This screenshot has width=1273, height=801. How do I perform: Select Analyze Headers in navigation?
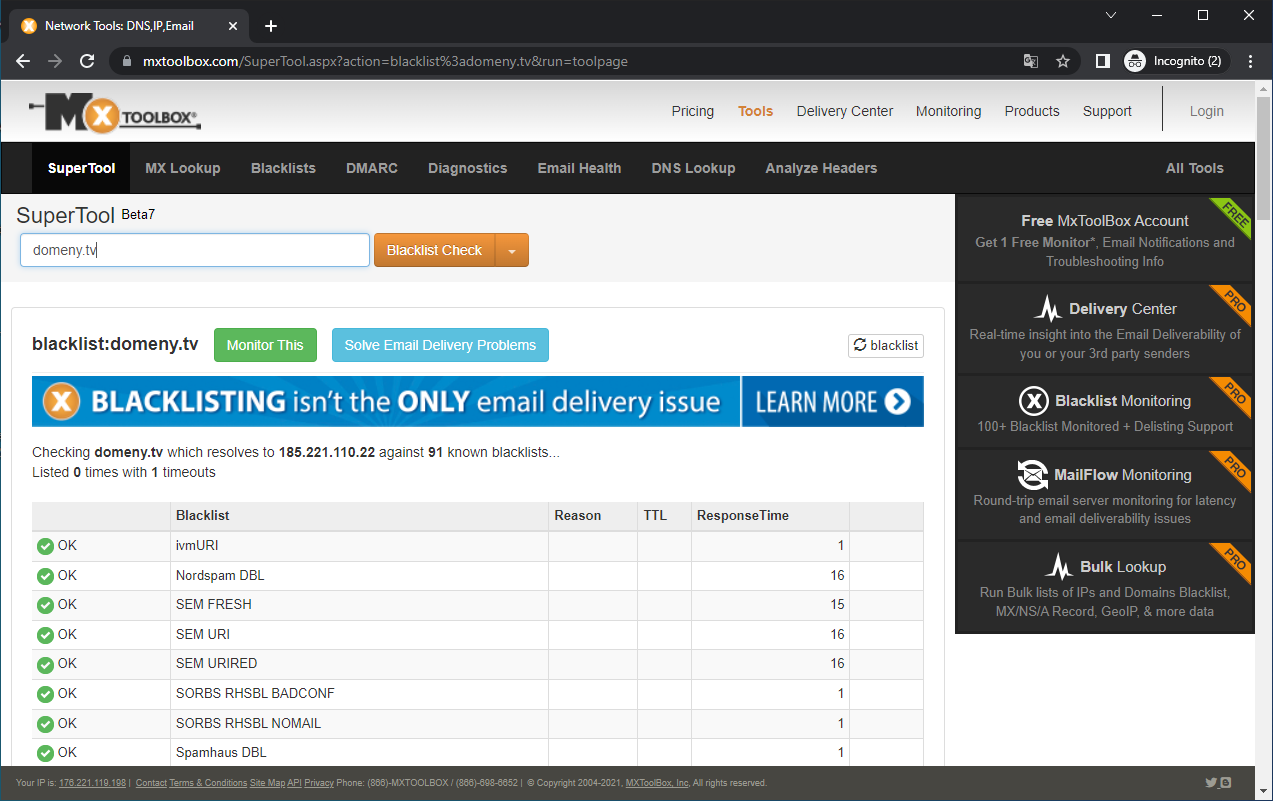tap(821, 168)
